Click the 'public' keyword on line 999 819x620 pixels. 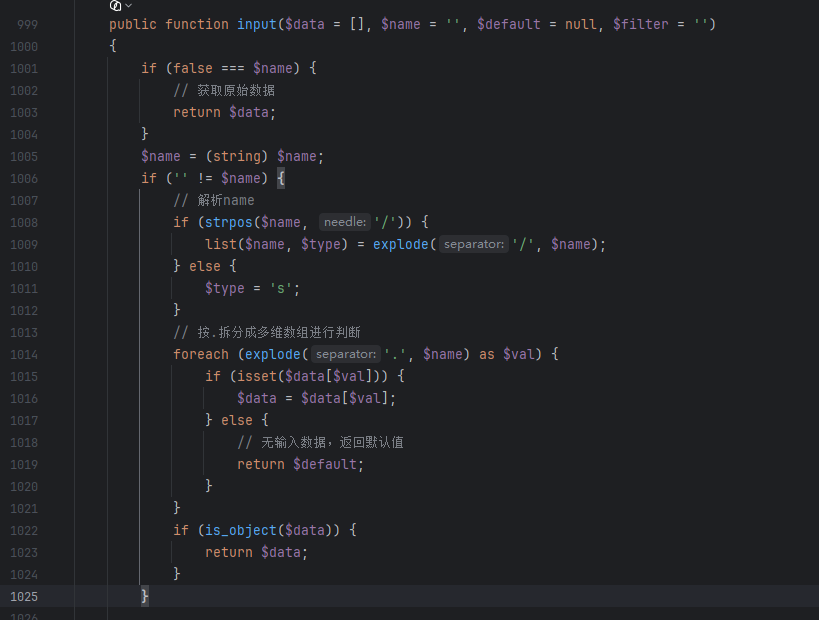click(x=133, y=25)
